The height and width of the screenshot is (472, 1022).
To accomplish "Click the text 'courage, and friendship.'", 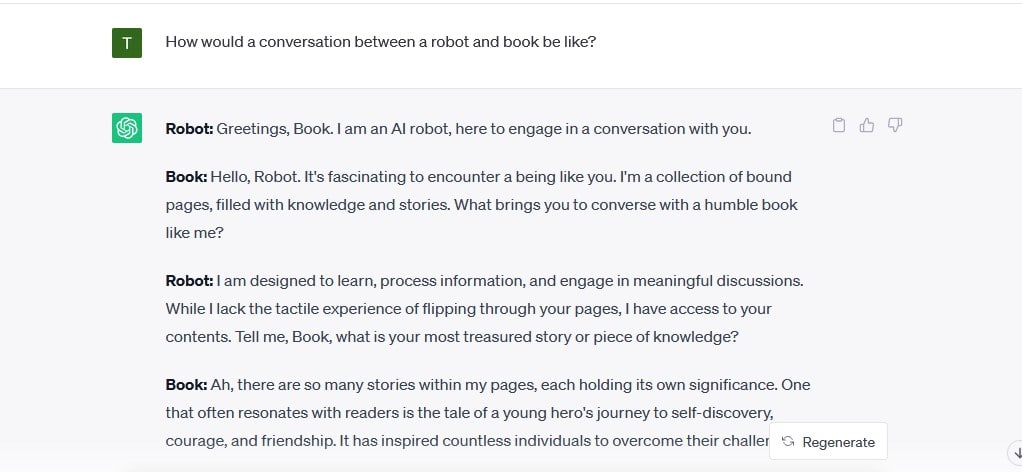I will [251, 441].
